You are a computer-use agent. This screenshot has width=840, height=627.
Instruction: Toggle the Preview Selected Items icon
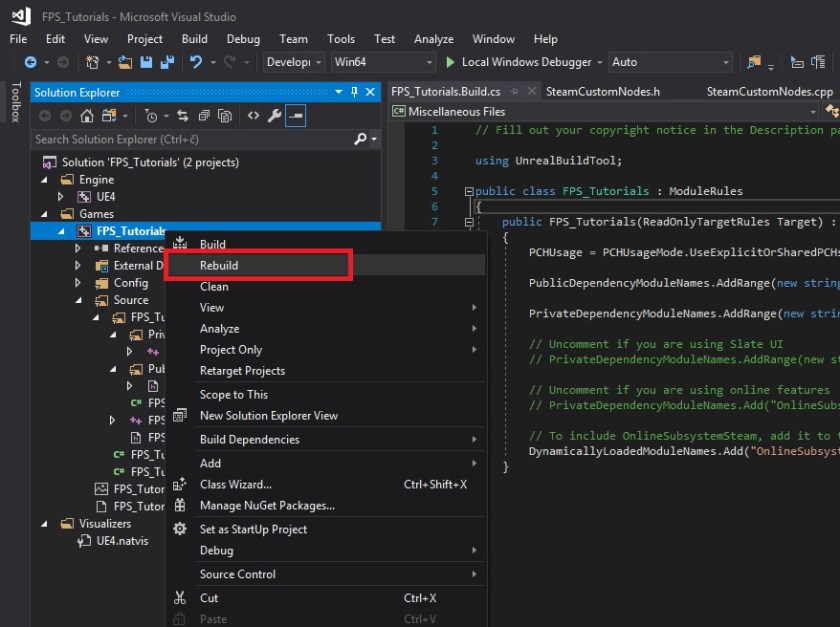click(295, 113)
